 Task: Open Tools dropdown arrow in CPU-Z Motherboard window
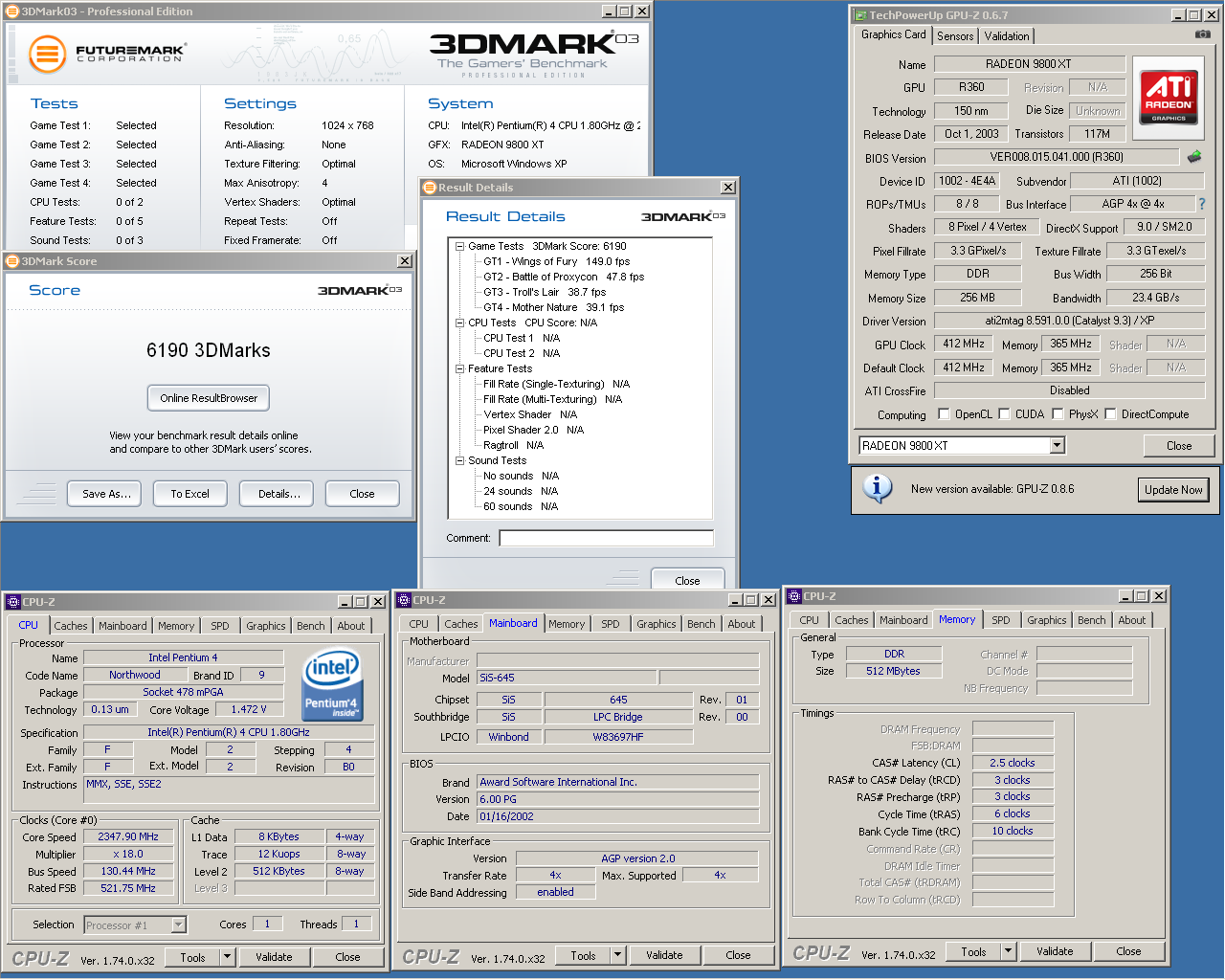point(618,955)
